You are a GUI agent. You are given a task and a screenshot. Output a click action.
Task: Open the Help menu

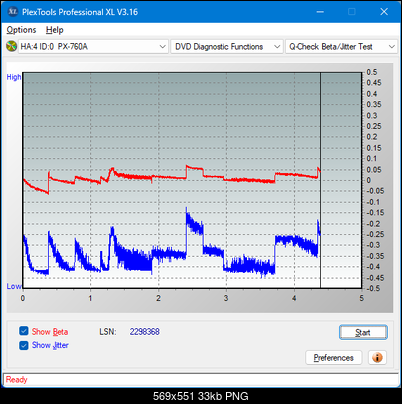pos(55,30)
